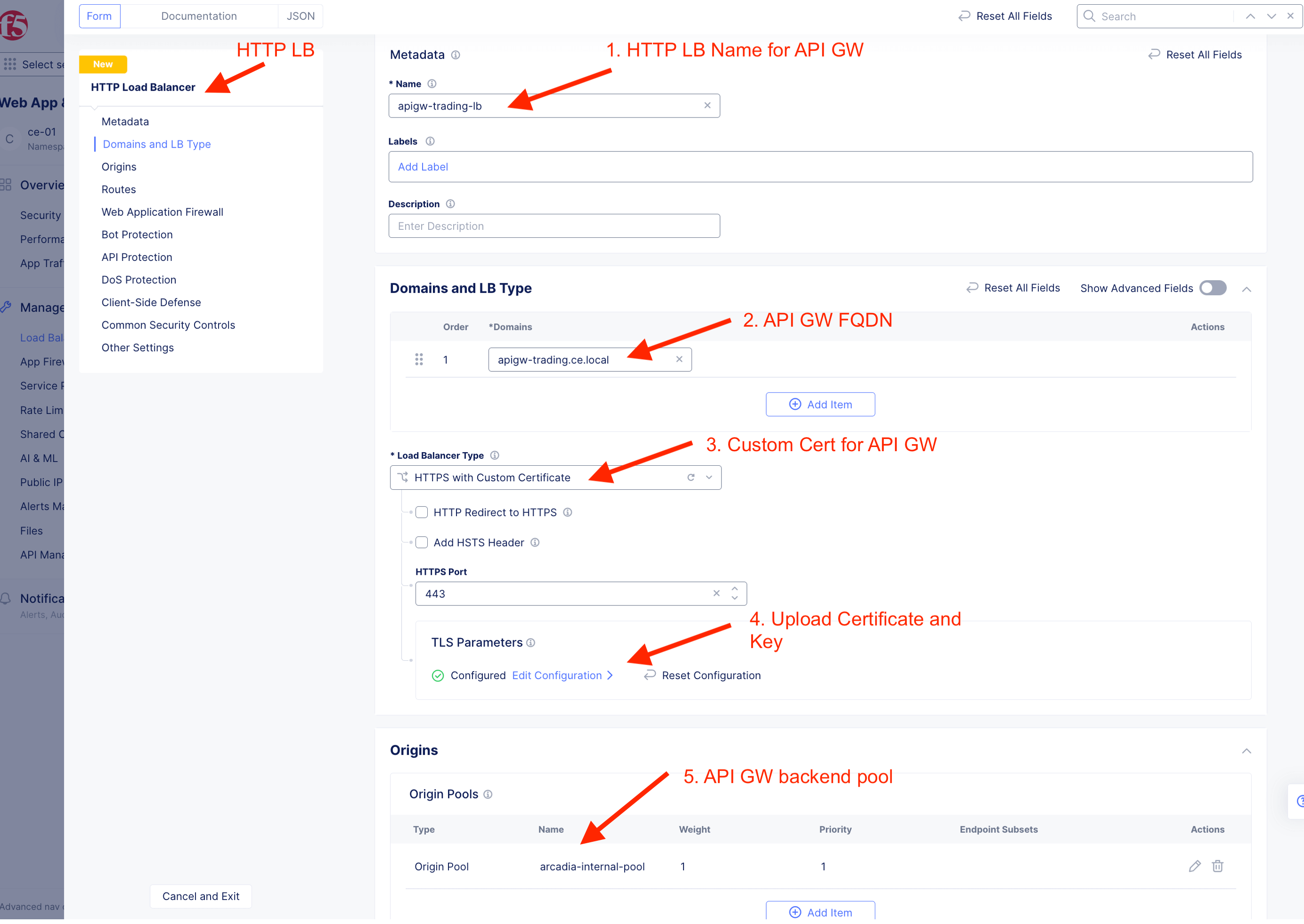Click the edit pencil icon for arcadia-internal-pool
The height and width of the screenshot is (924, 1304).
(x=1194, y=866)
